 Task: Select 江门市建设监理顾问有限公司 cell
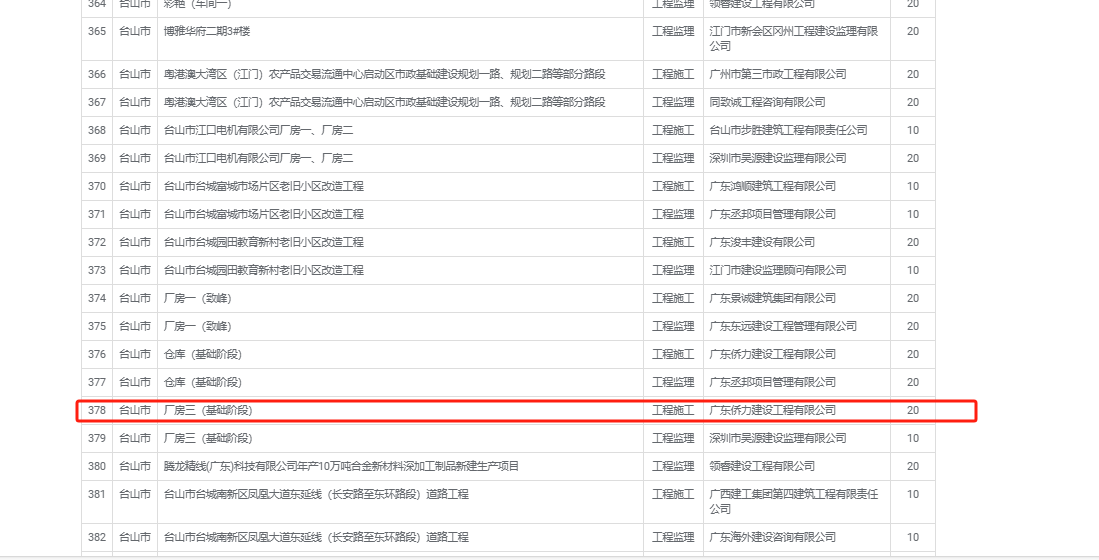tap(777, 270)
